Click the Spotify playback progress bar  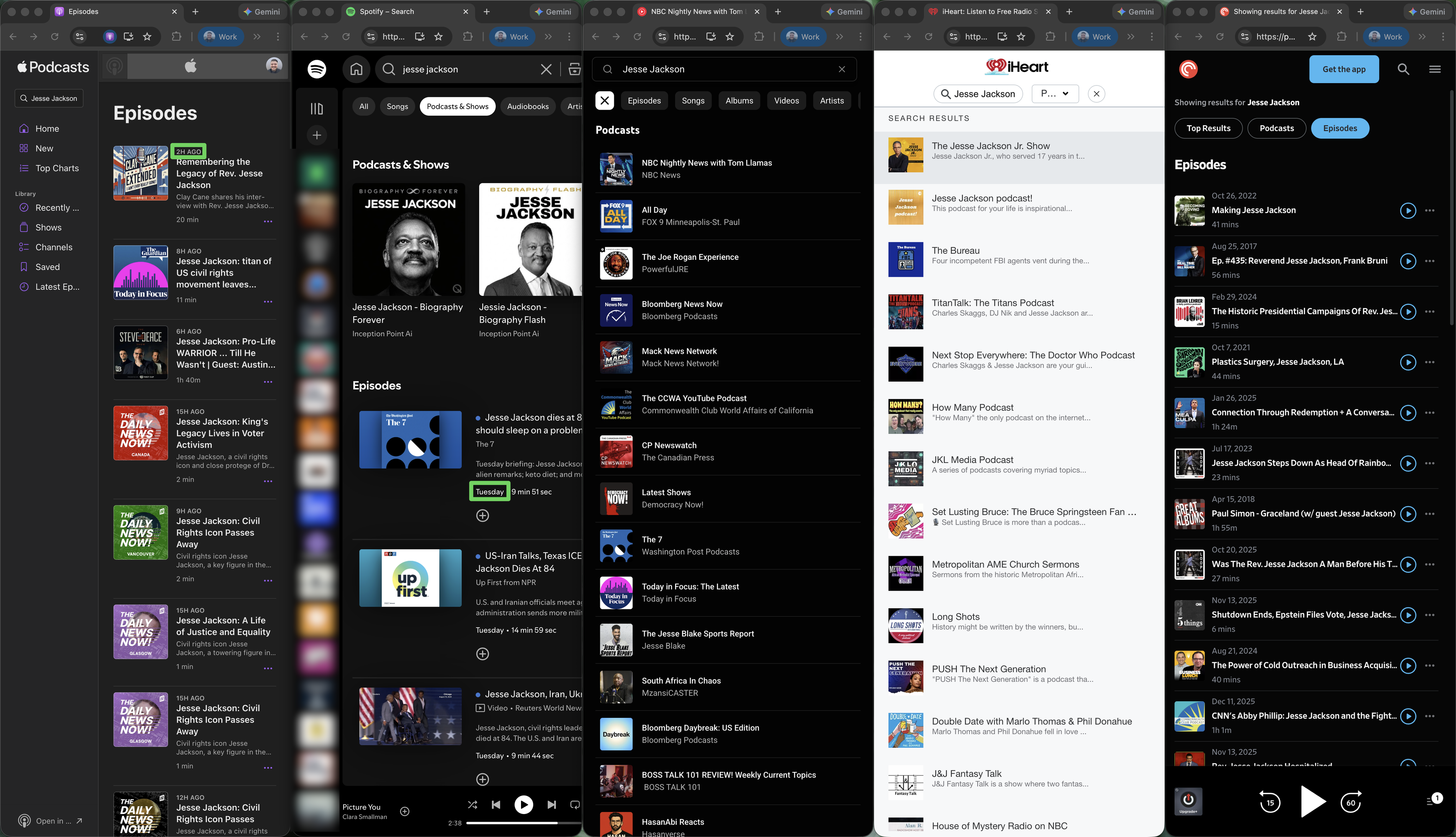[x=518, y=822]
